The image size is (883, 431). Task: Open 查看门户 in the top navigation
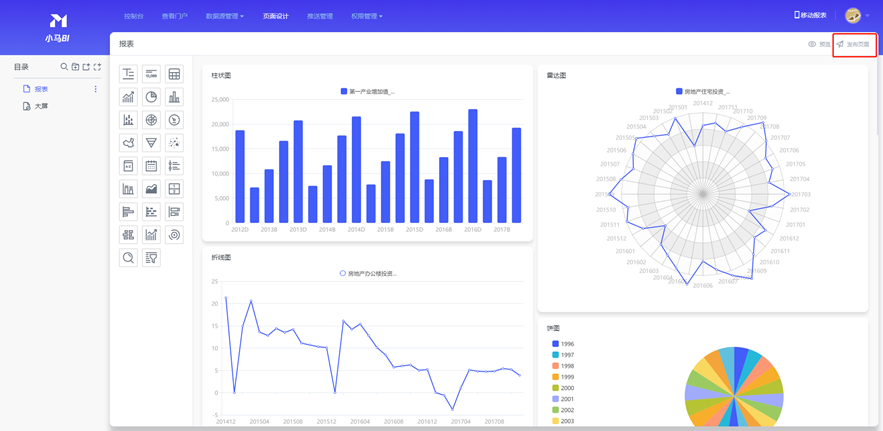175,16
